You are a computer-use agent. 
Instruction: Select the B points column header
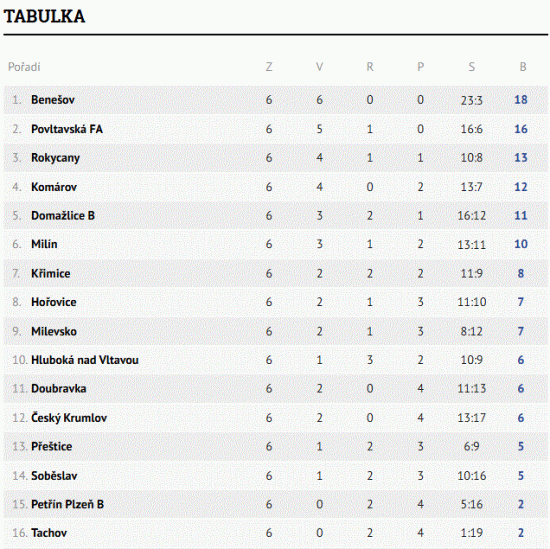point(523,67)
